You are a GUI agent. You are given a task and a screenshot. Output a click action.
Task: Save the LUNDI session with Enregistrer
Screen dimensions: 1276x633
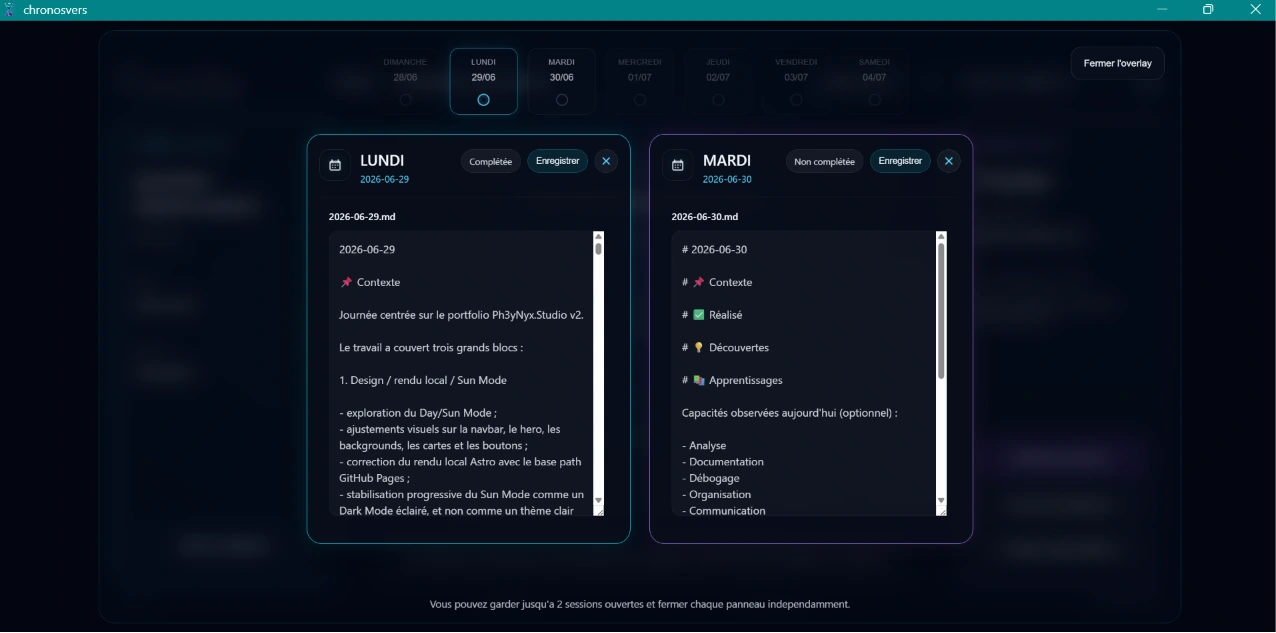(x=558, y=161)
